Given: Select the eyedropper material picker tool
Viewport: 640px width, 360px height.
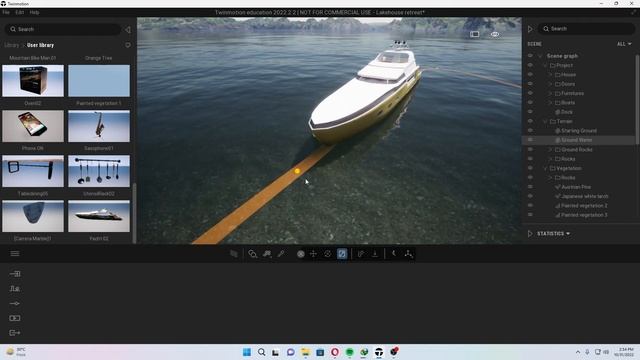Looking at the screenshot, I should tap(281, 254).
